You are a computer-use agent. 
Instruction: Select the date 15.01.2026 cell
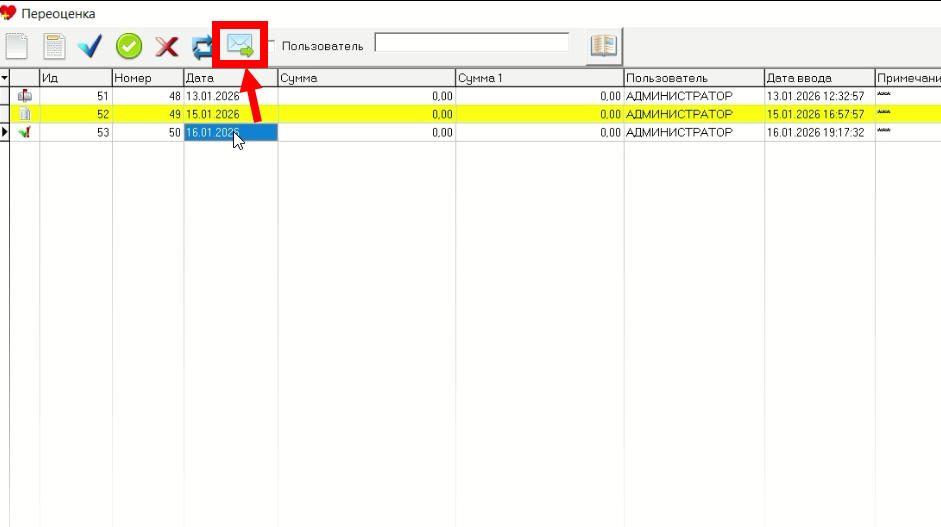pos(230,114)
